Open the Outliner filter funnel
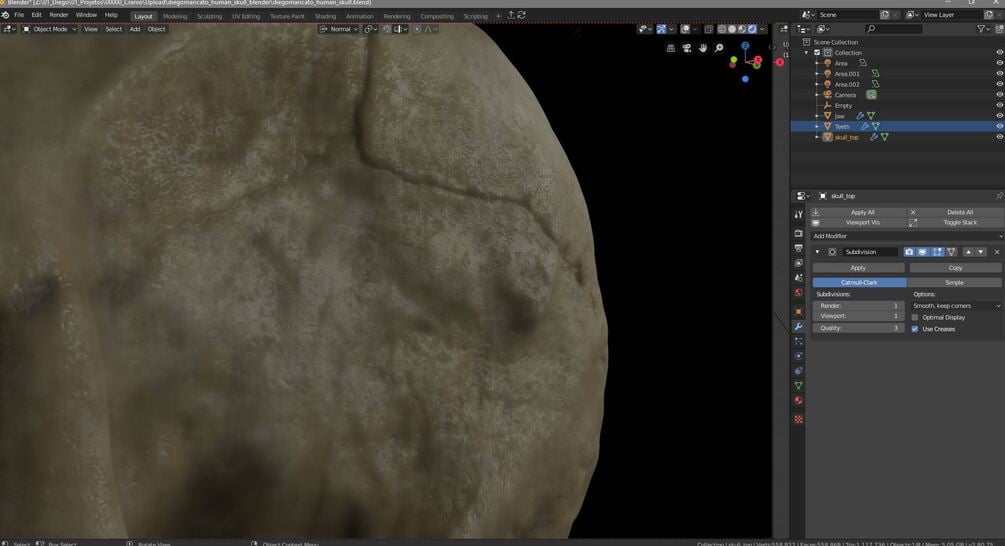This screenshot has width=1005, height=546. coord(982,29)
